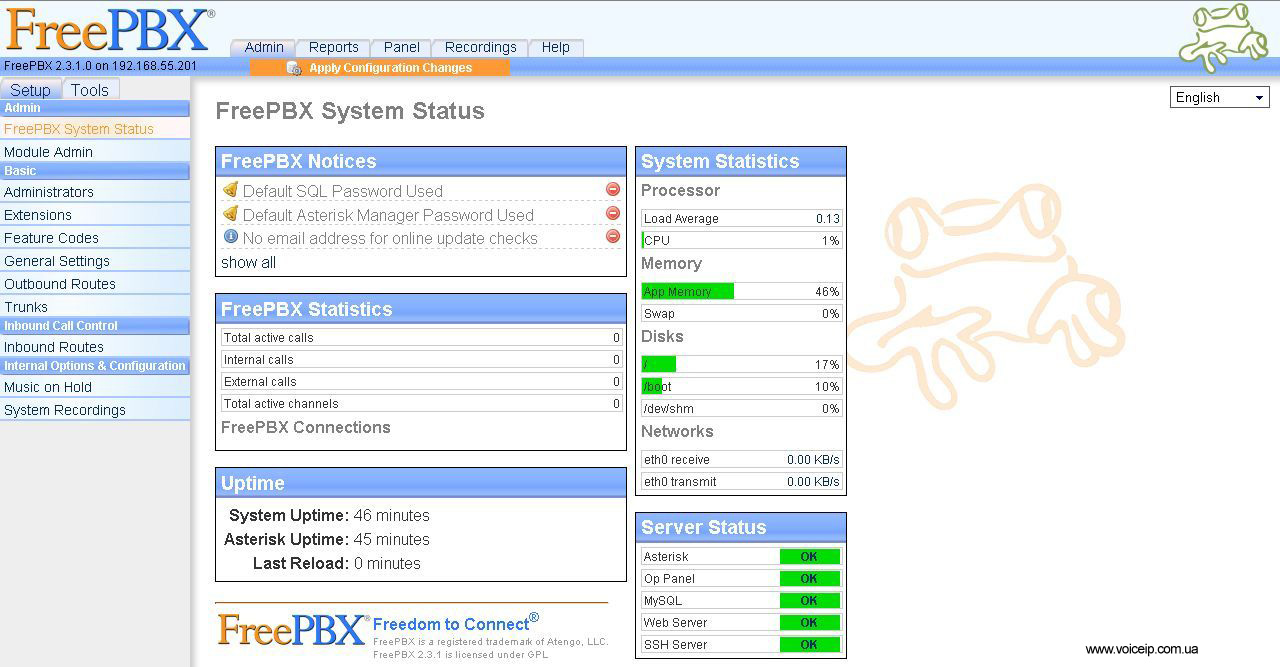The width and height of the screenshot is (1280, 667).
Task: Click Last Reload 0 minutes text
Action: (337, 564)
